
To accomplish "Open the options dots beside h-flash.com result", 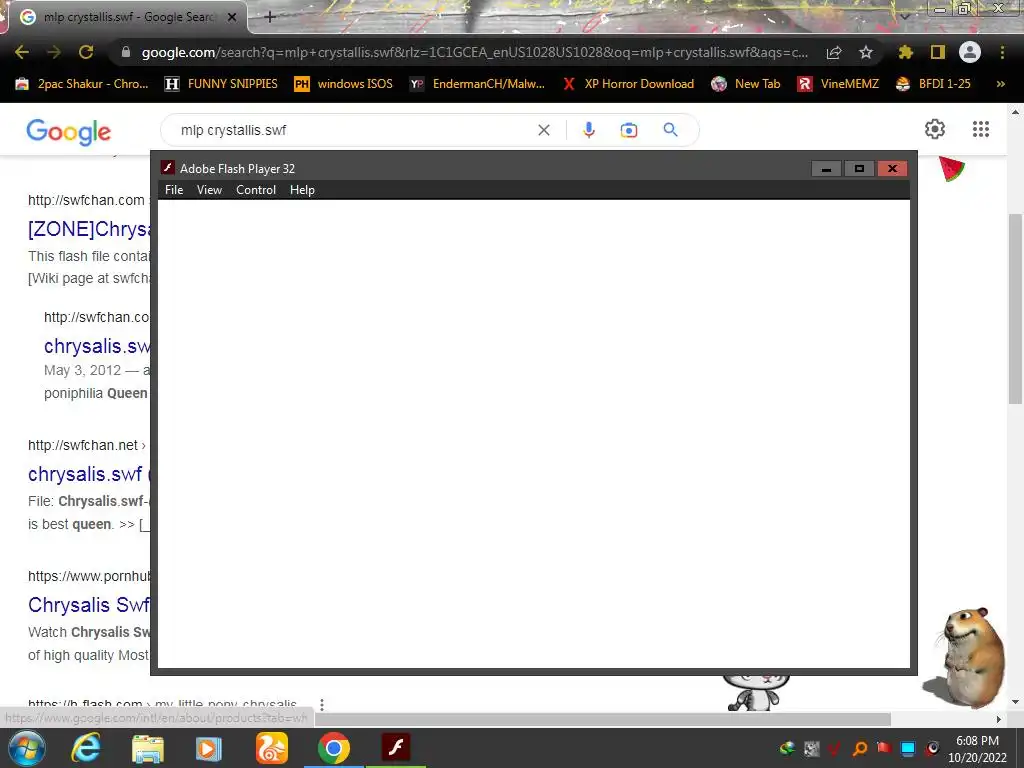I will tap(321, 705).
